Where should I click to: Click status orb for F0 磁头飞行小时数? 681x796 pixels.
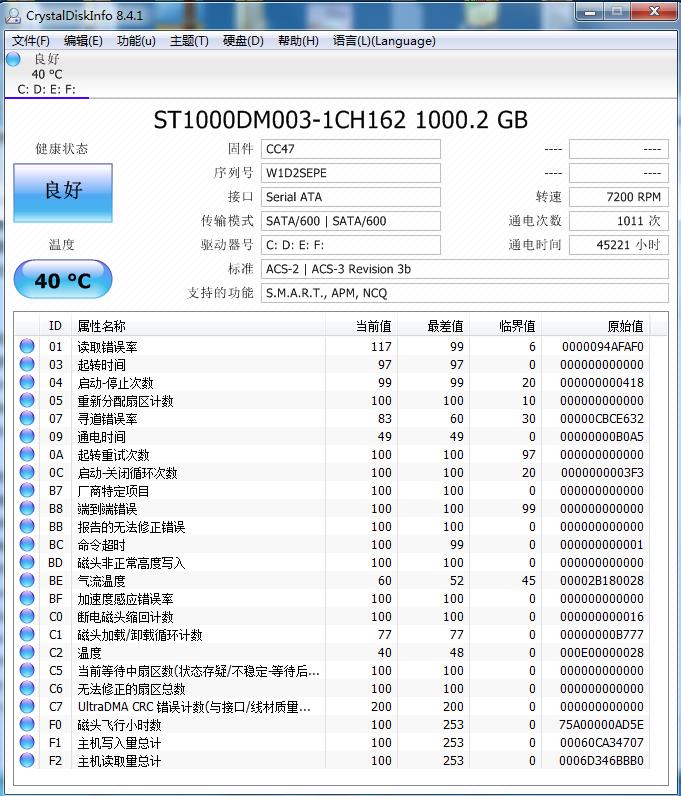[27, 724]
